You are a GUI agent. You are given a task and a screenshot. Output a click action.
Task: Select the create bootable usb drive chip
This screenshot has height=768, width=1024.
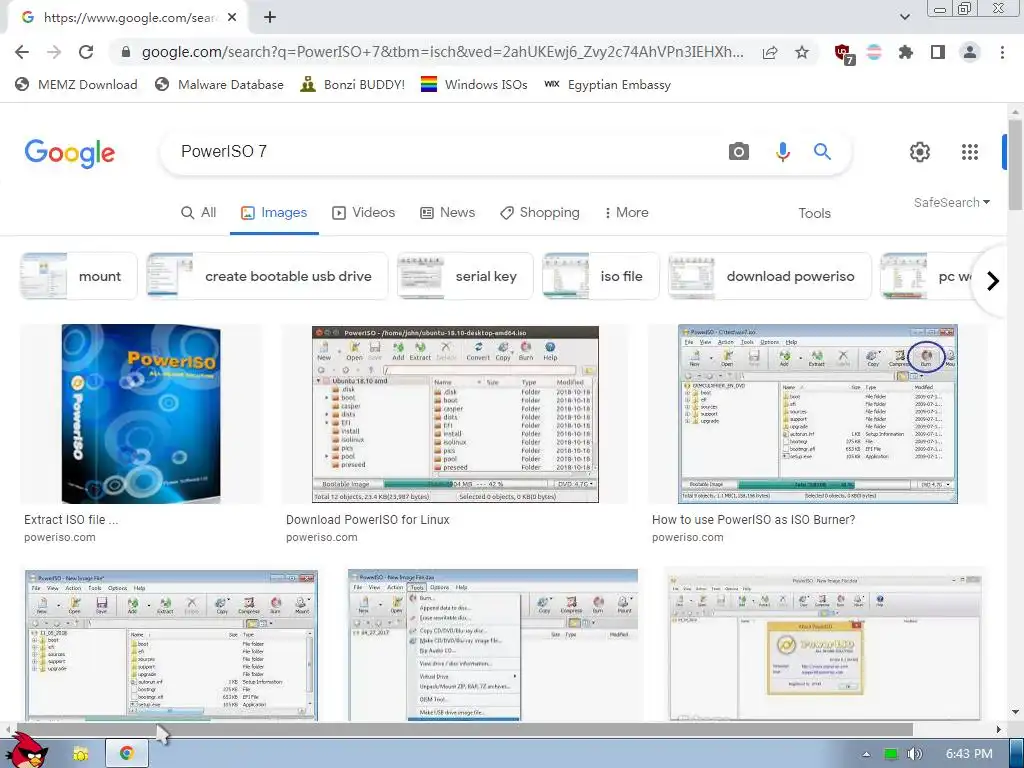point(267,276)
